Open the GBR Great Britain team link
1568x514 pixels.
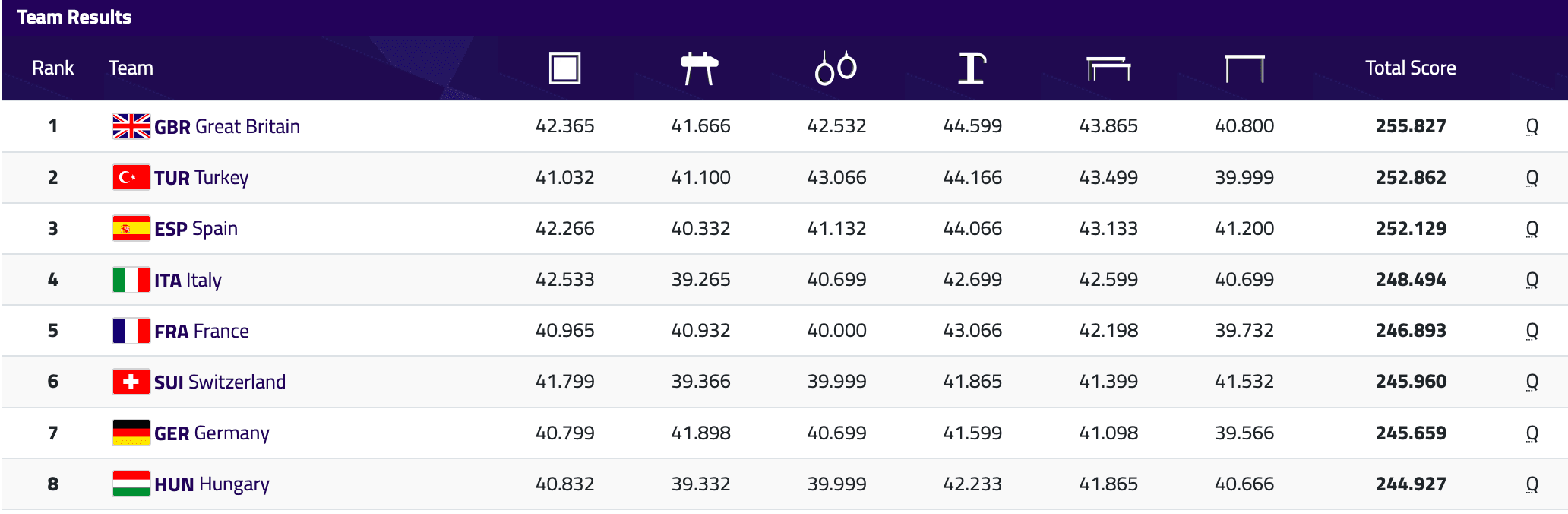[226, 126]
